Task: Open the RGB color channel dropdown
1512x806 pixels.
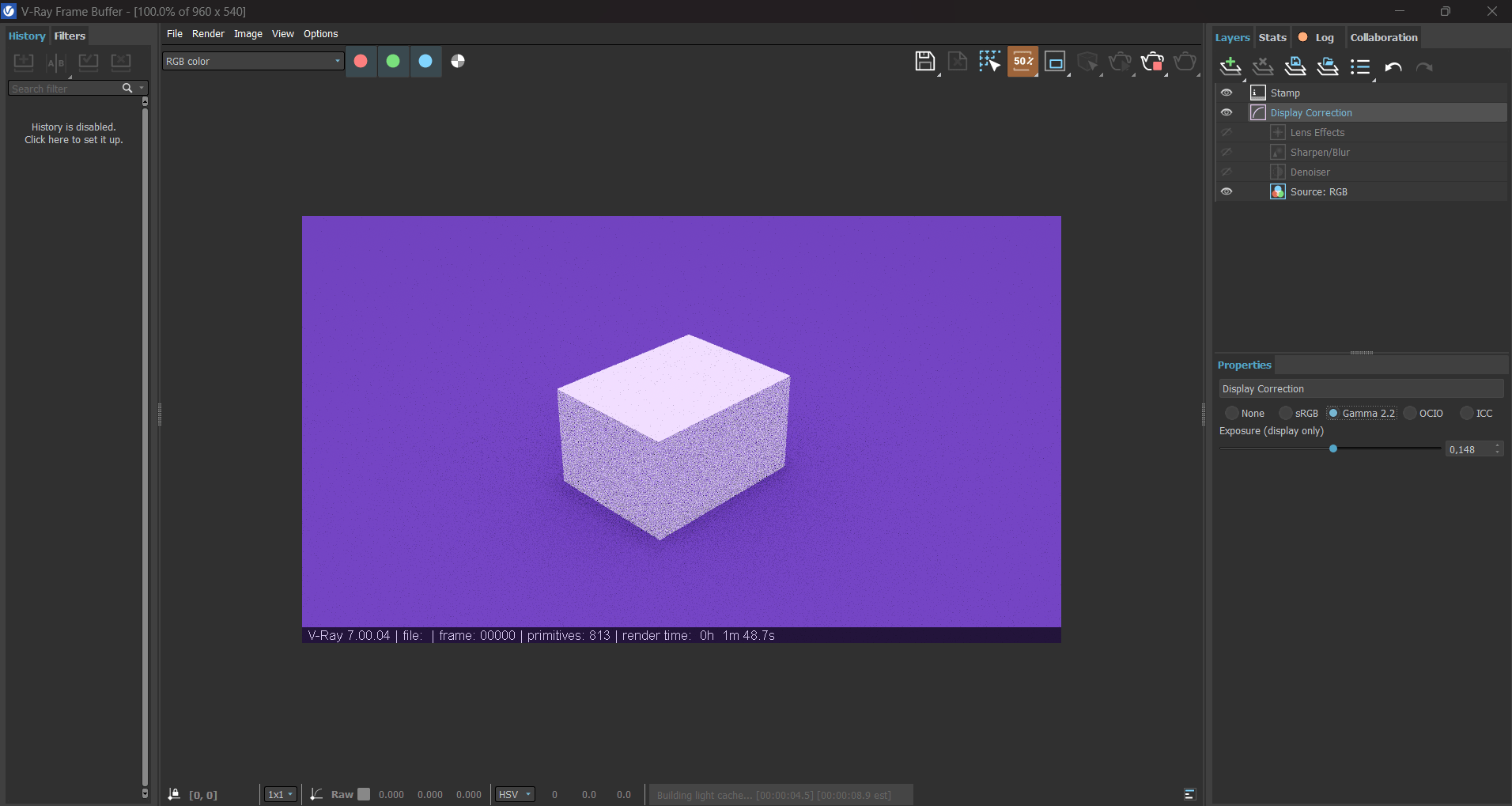Action: (x=253, y=62)
